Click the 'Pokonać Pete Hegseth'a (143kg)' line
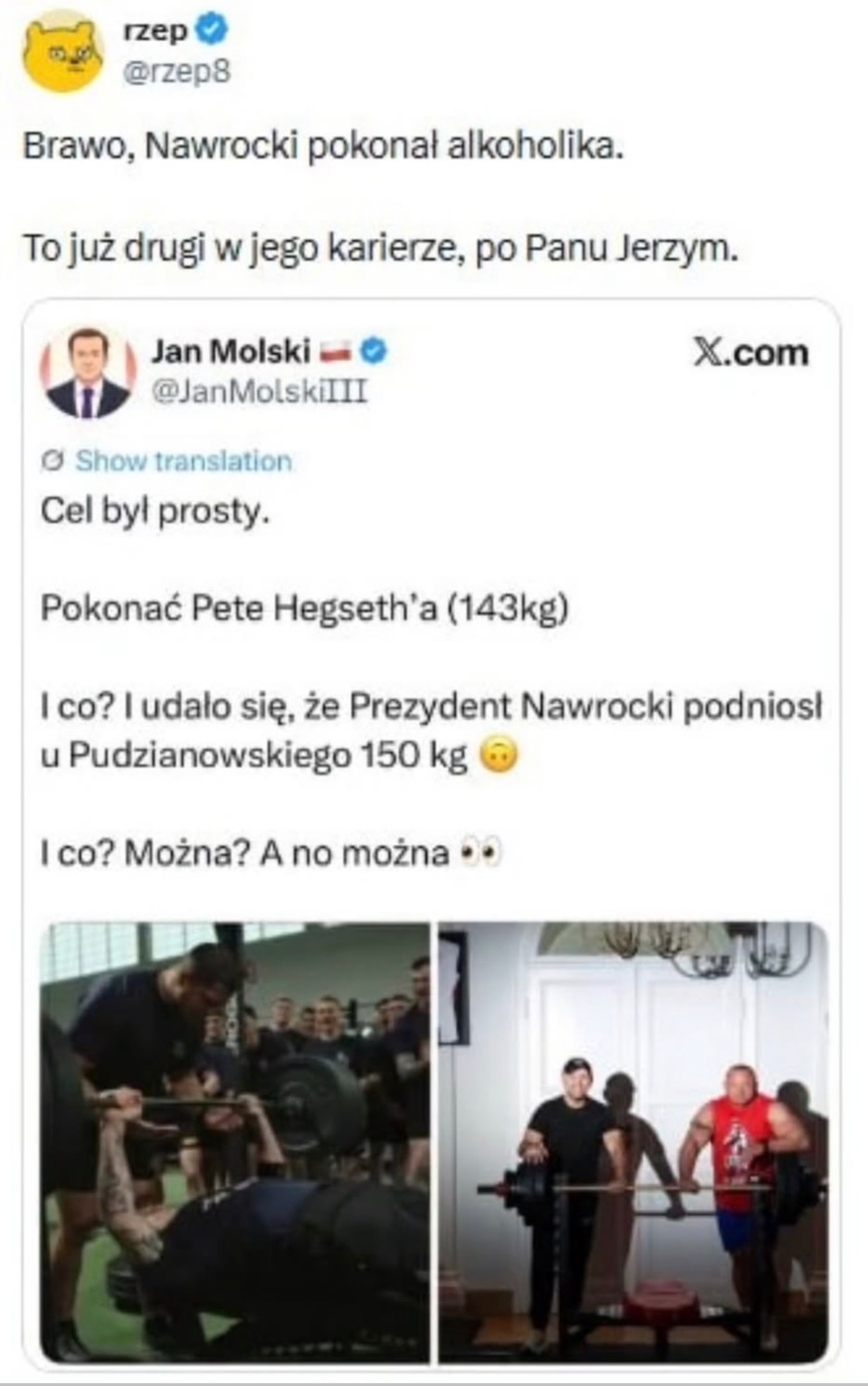868x1386 pixels. pyautogui.click(x=304, y=609)
